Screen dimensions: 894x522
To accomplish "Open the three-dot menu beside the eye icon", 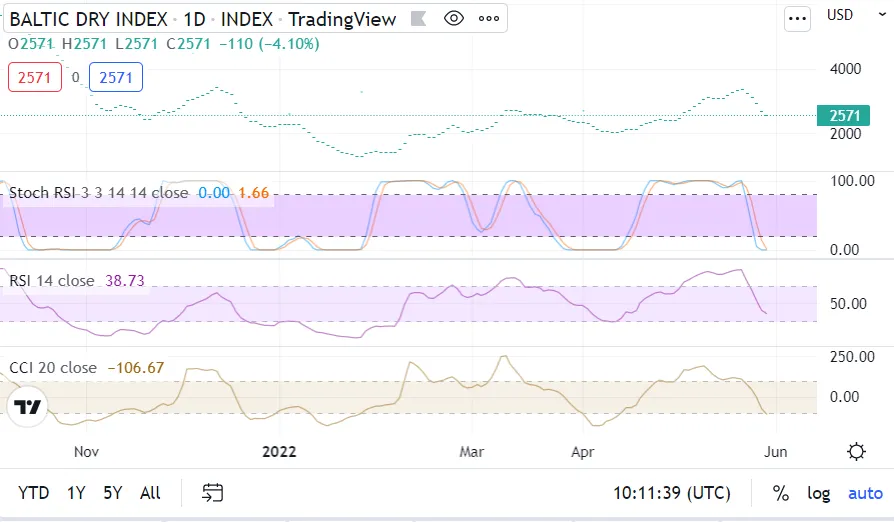I will [x=488, y=19].
